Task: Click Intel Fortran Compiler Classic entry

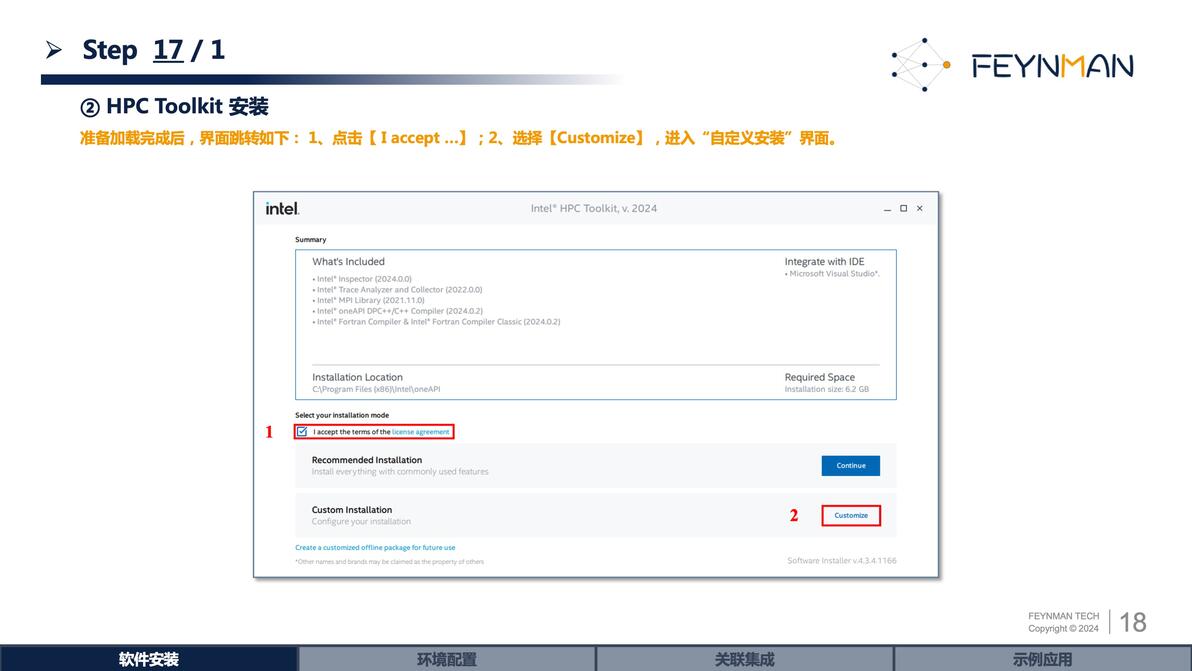Action: [438, 321]
